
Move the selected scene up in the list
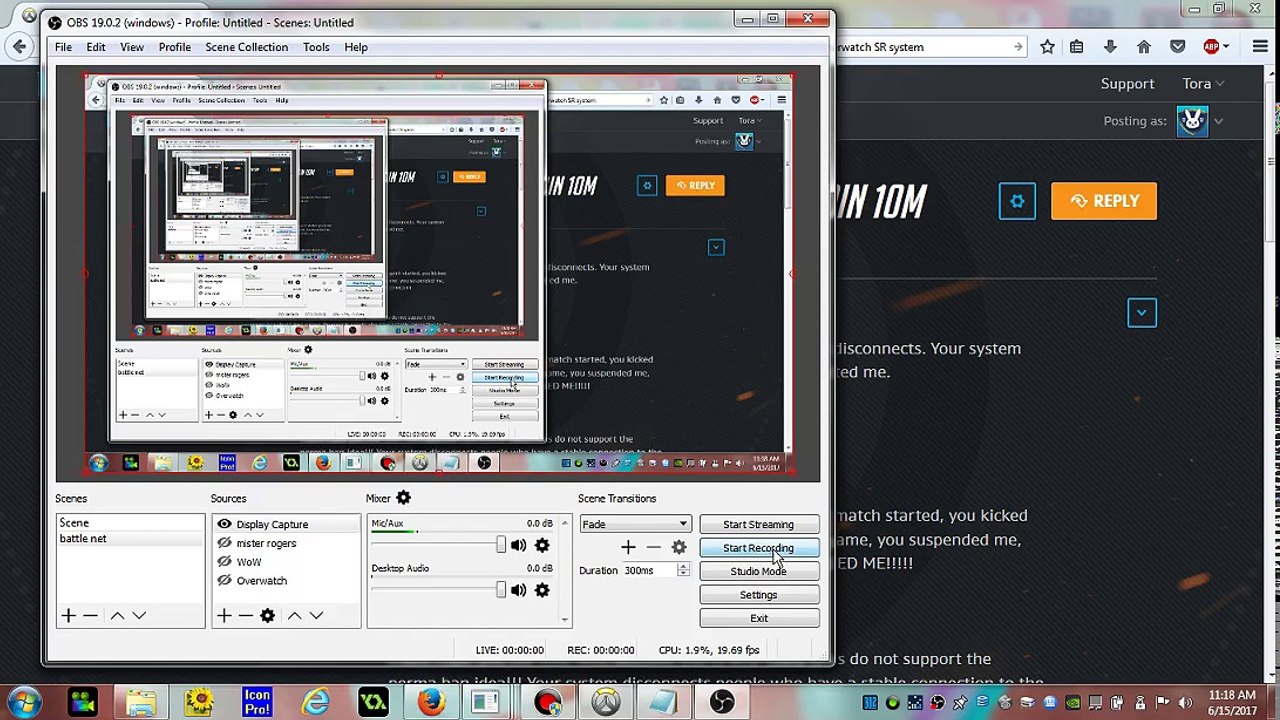point(117,616)
